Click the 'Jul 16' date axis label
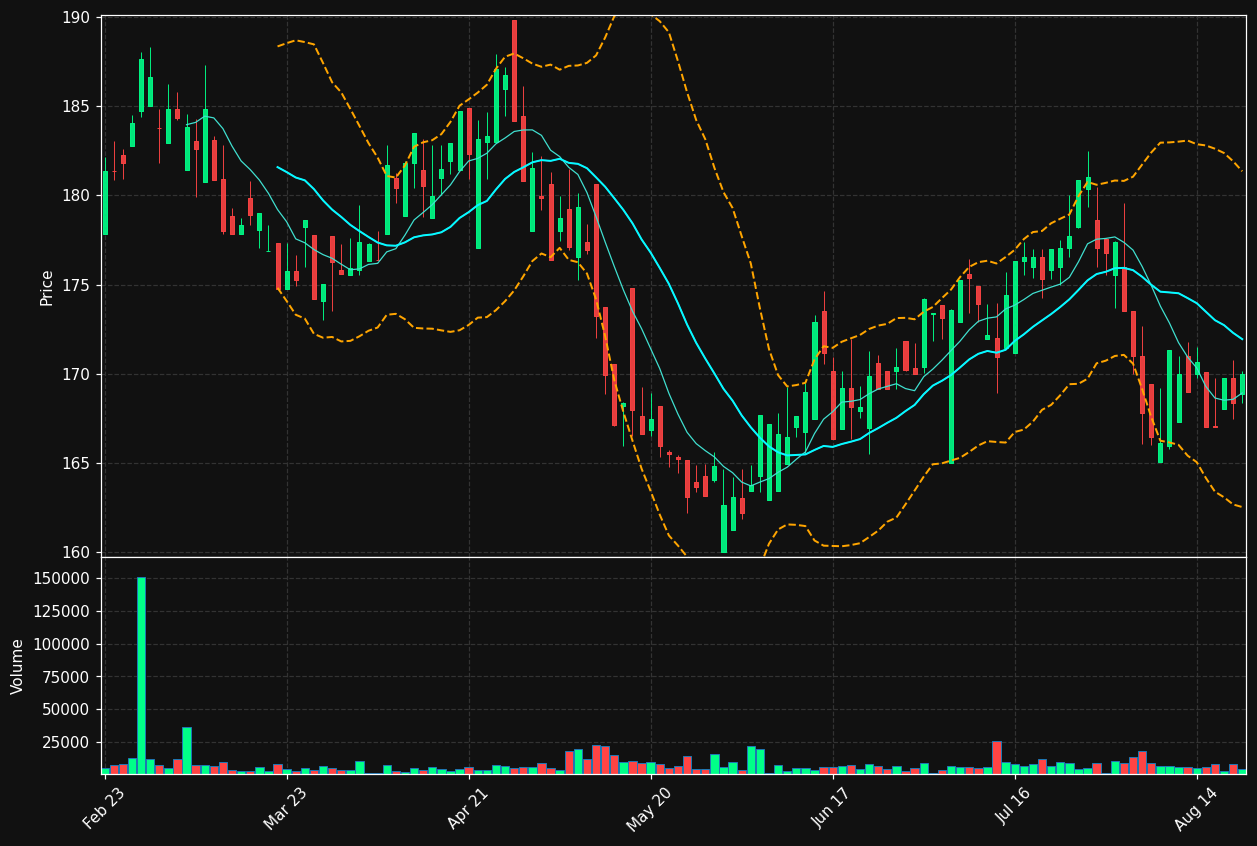This screenshot has width=1257, height=846. (x=1015, y=808)
